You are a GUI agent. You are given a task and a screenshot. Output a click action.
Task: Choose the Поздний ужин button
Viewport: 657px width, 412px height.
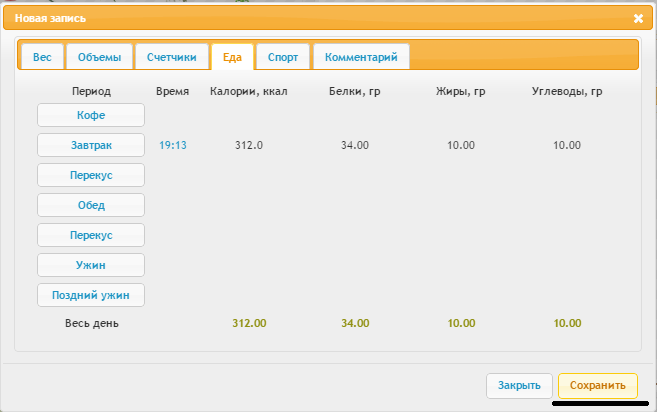pos(91,295)
